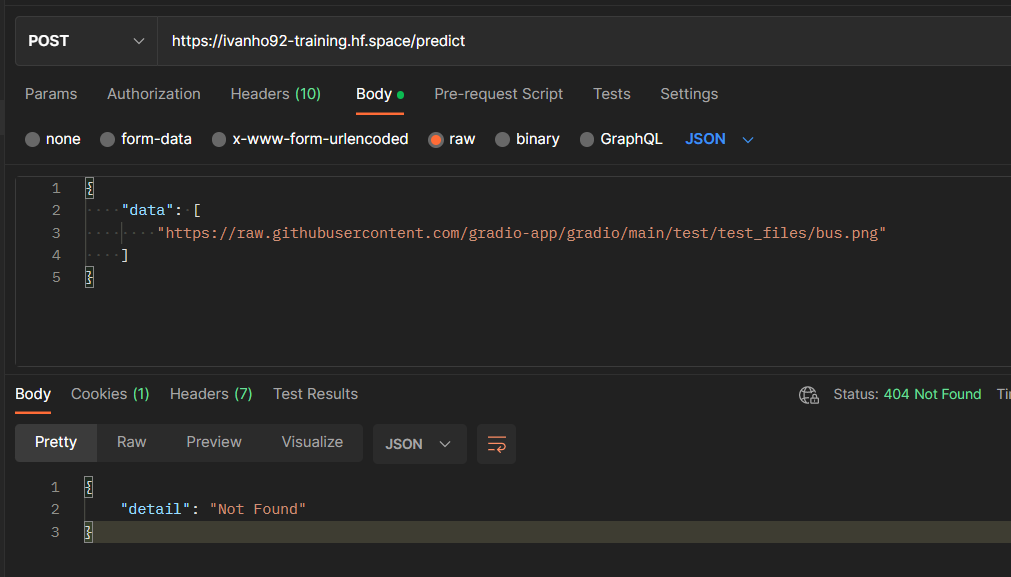Open the Pre-request Script tab
Viewport: 1011px width, 577px height.
[x=498, y=94]
